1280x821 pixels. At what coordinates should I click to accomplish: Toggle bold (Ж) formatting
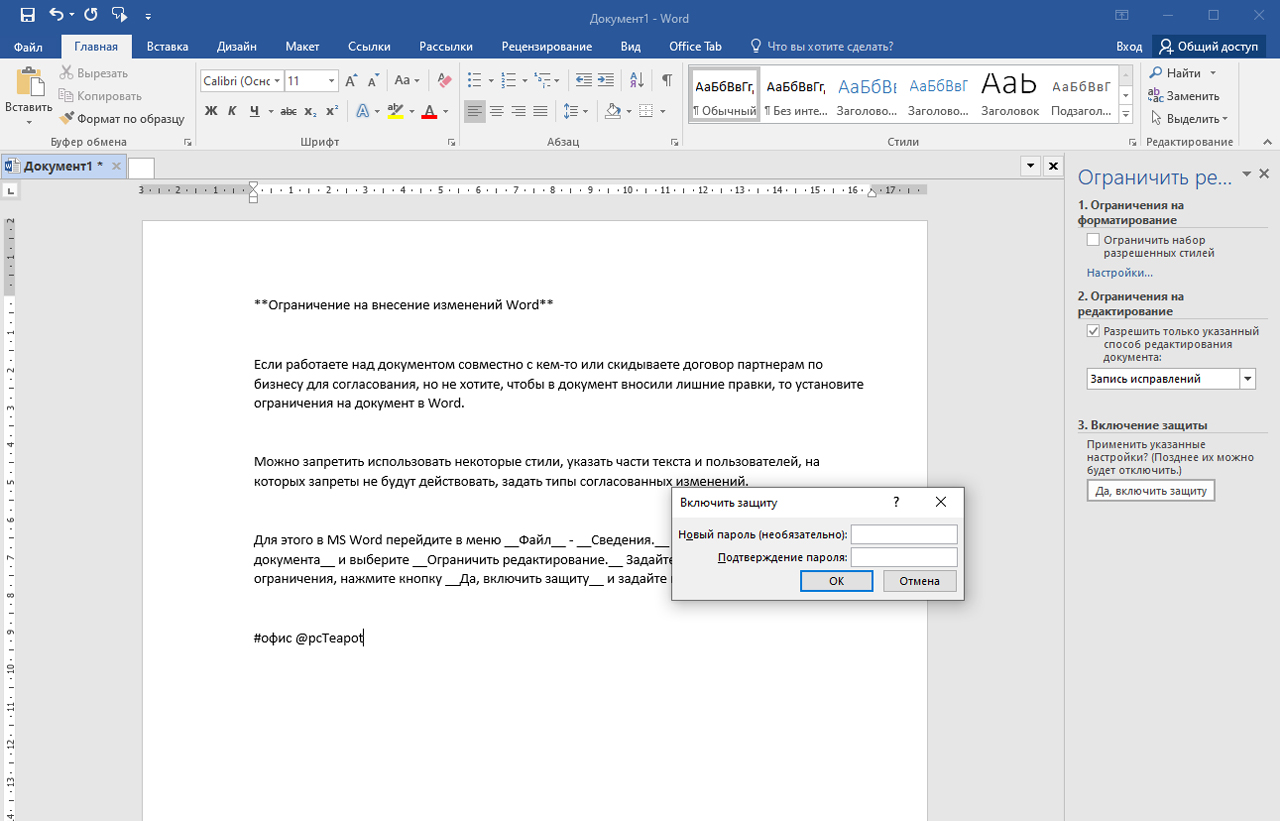coord(211,111)
